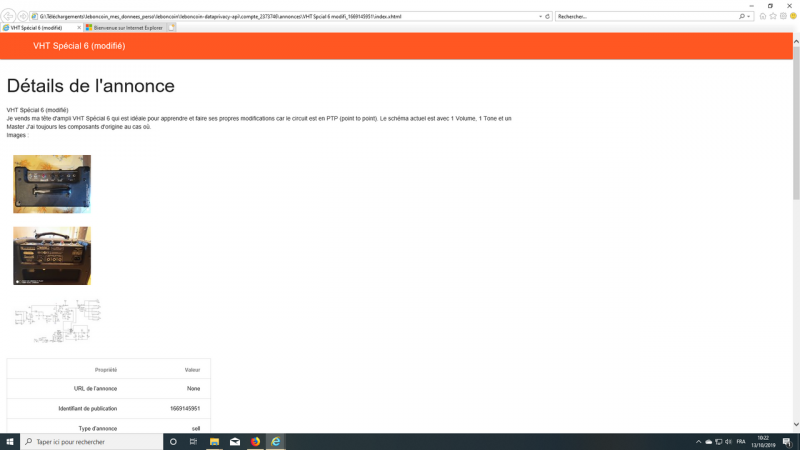Expand the search box provider dropdown

(x=748, y=17)
